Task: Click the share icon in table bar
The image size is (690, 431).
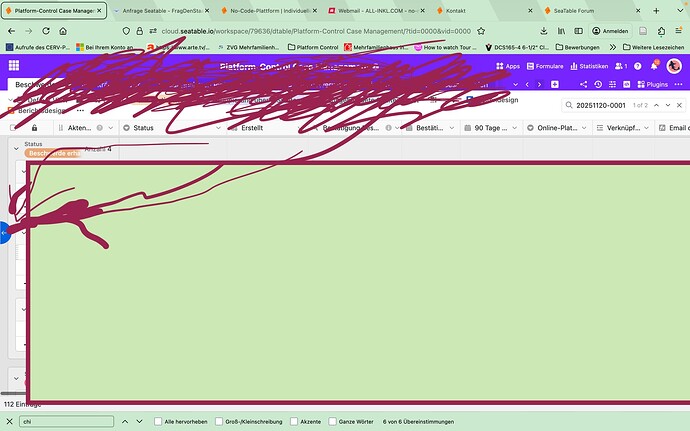Action: point(584,84)
